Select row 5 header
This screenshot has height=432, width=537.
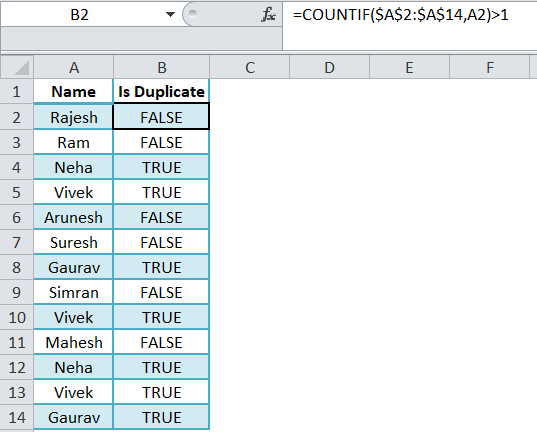click(x=16, y=192)
